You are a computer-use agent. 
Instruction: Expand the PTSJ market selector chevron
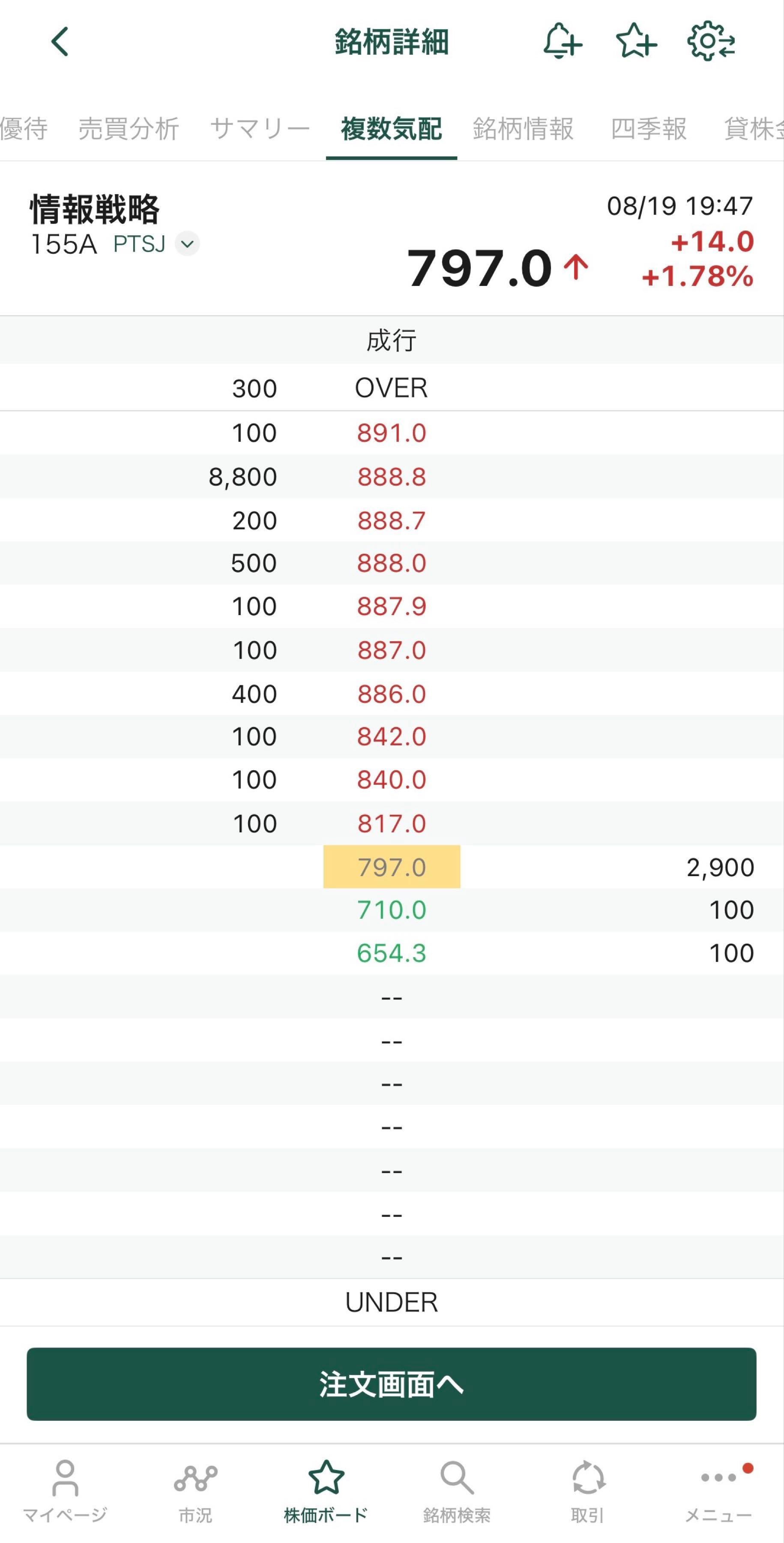tap(188, 244)
